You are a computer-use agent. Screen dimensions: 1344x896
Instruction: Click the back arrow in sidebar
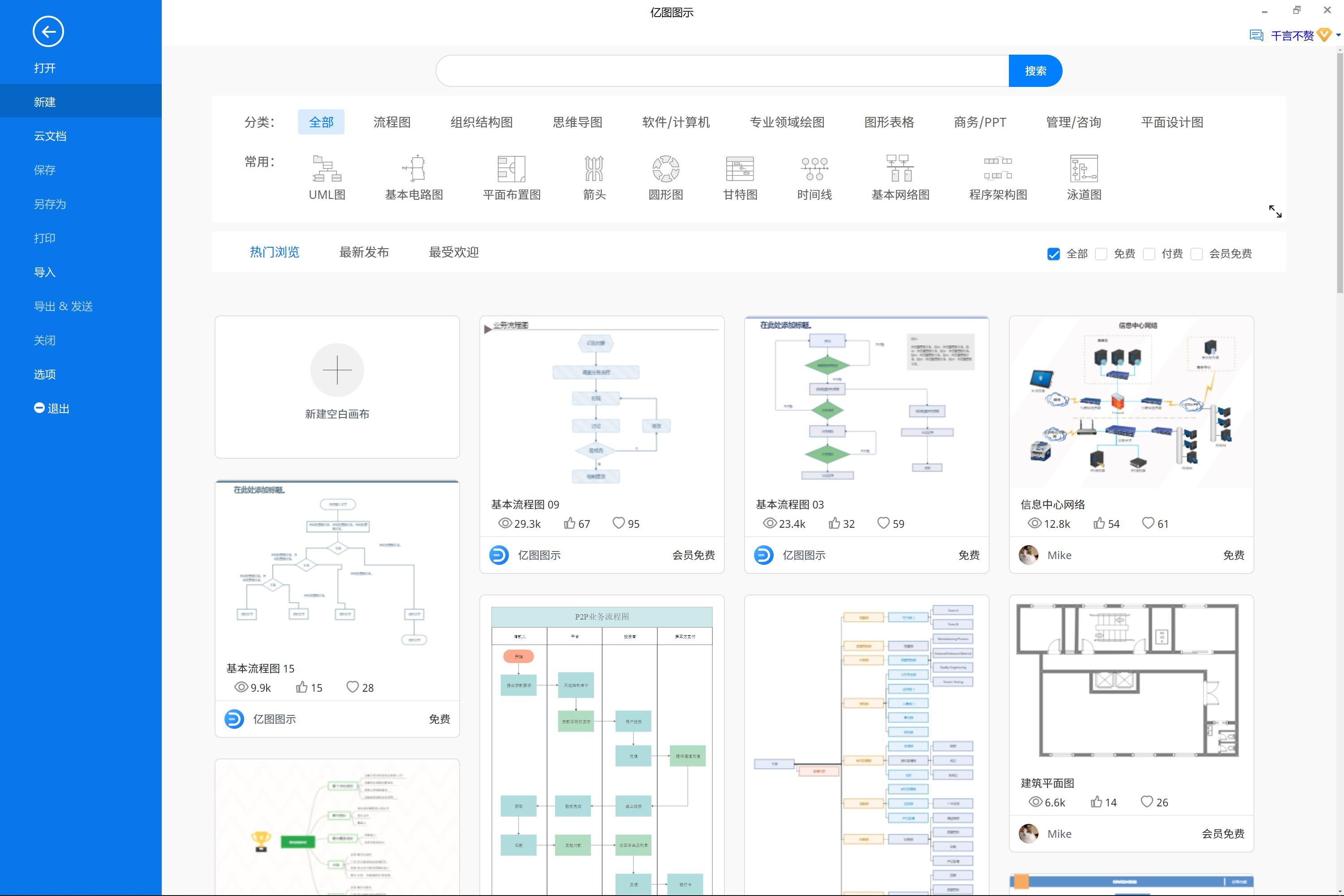48,31
